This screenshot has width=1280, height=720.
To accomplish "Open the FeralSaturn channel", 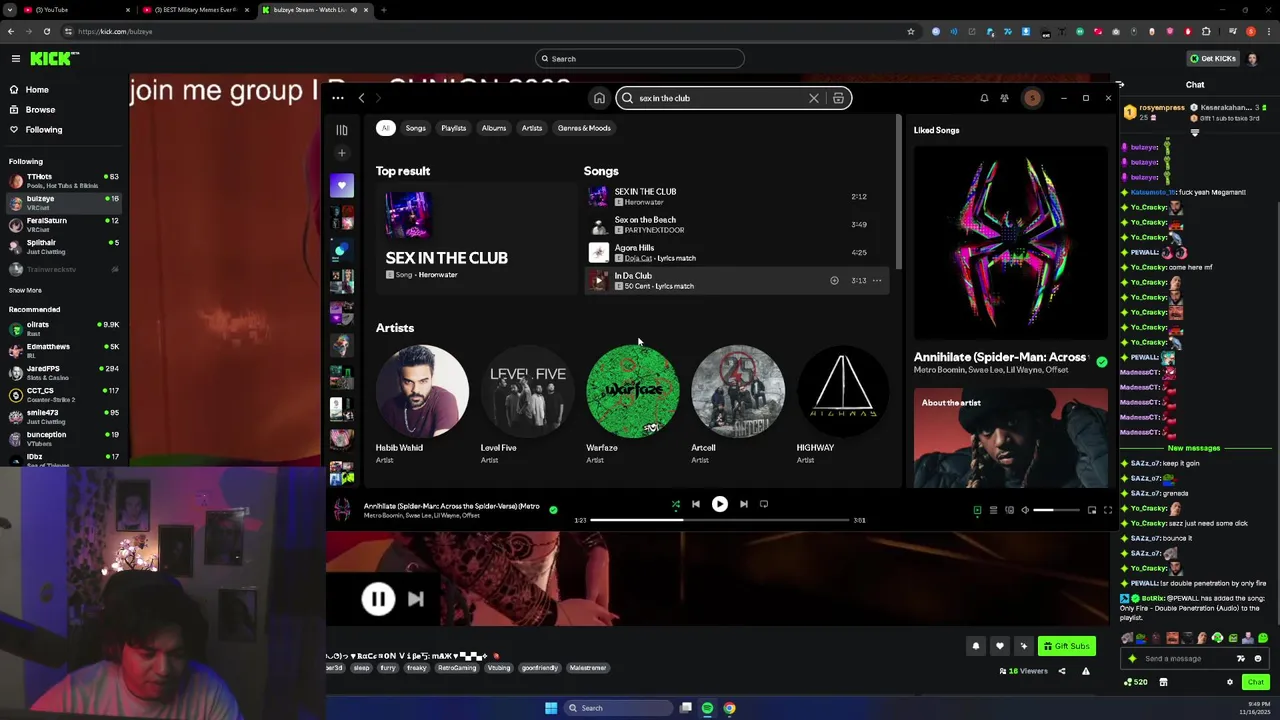I will point(64,225).
